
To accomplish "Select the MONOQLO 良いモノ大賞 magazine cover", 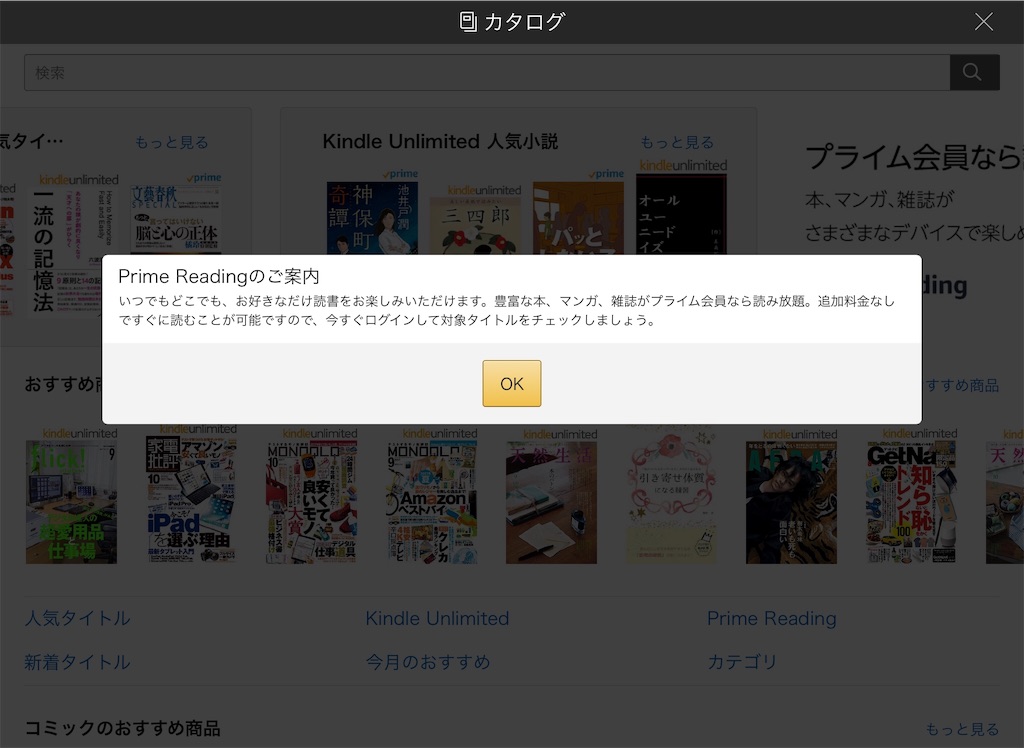I will click(312, 502).
